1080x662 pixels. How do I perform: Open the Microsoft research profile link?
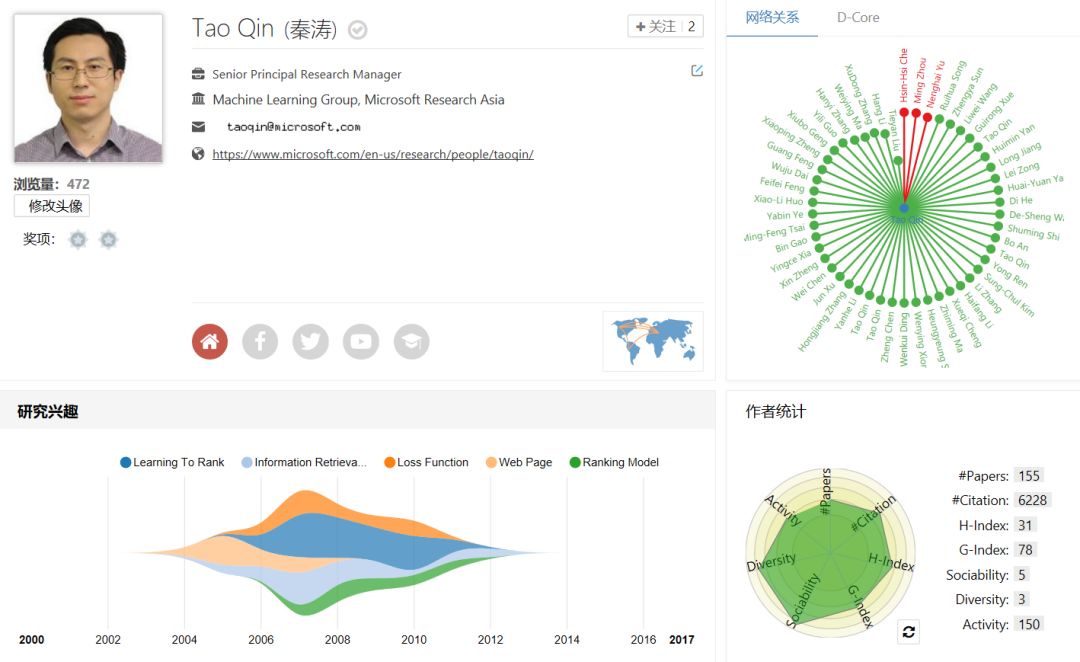(373, 154)
